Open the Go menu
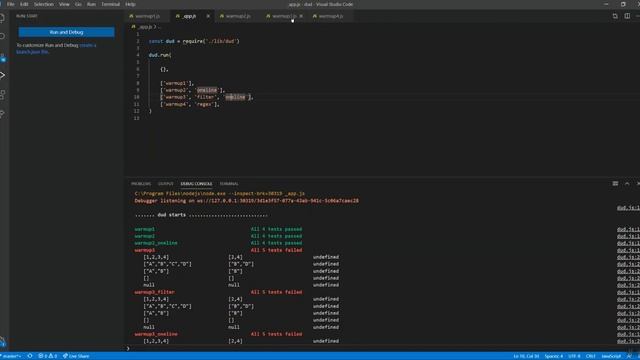Image resolution: width=640 pixels, height=360 pixels. coord(78,4)
